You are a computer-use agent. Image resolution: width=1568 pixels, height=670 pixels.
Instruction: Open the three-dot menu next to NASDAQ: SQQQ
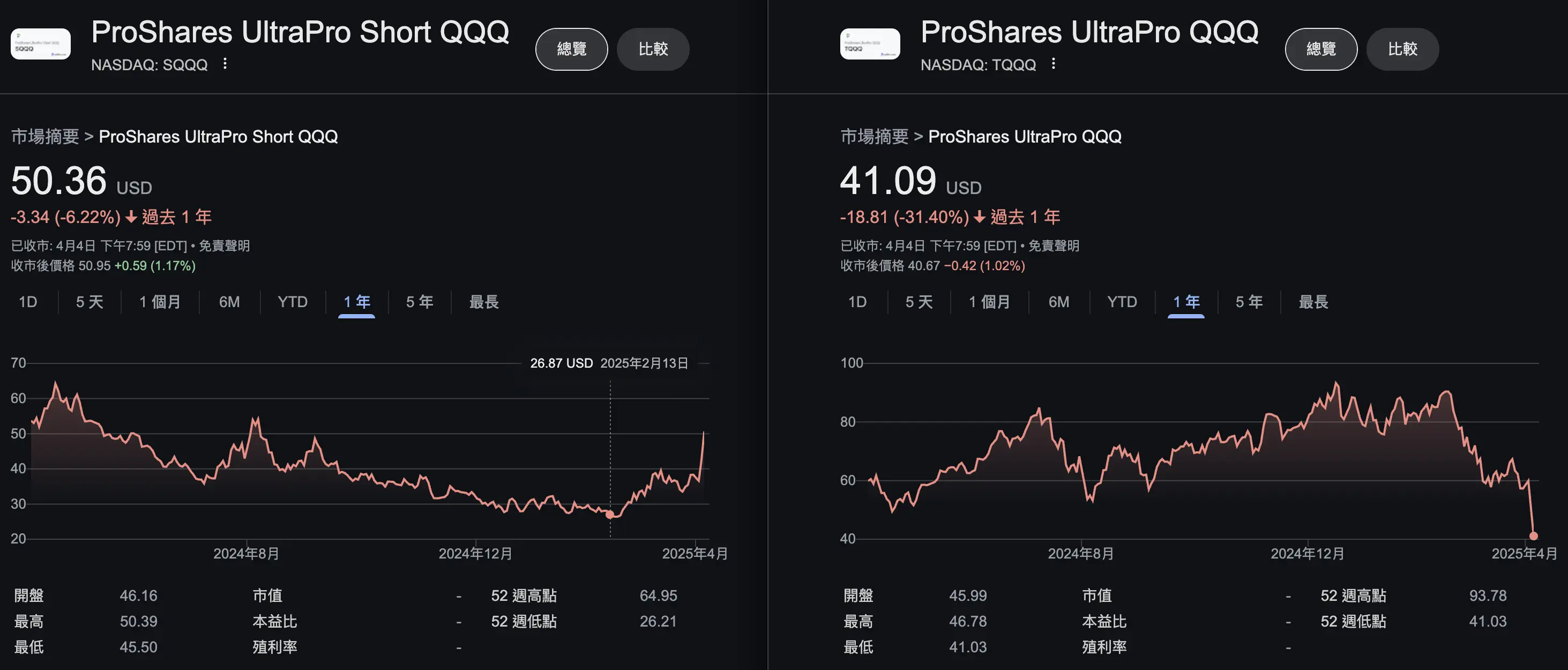(x=225, y=63)
